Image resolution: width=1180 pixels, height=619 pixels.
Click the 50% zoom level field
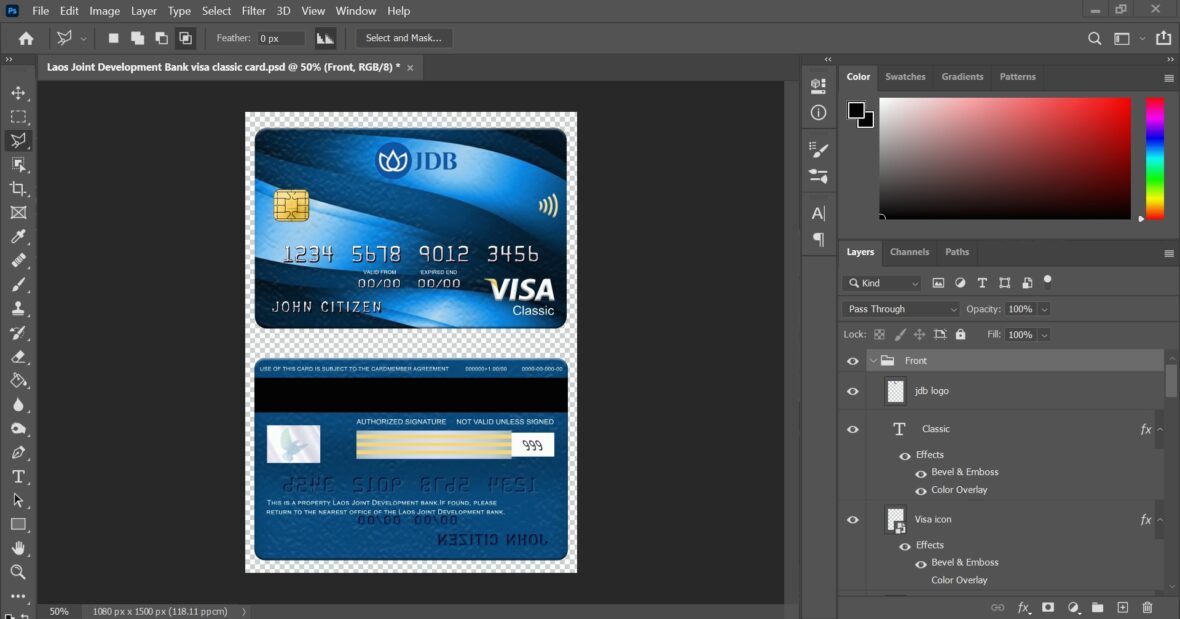pyautogui.click(x=59, y=611)
